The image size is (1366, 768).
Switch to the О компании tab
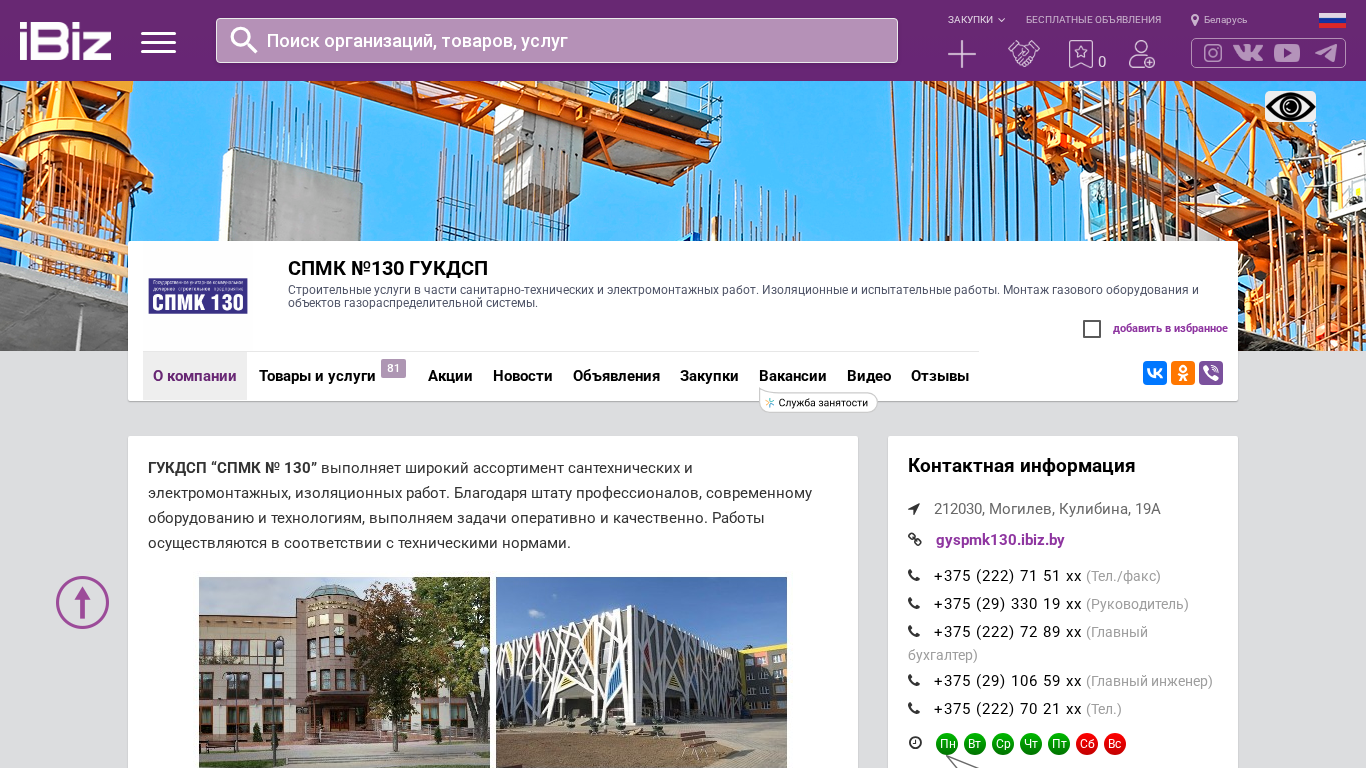195,376
